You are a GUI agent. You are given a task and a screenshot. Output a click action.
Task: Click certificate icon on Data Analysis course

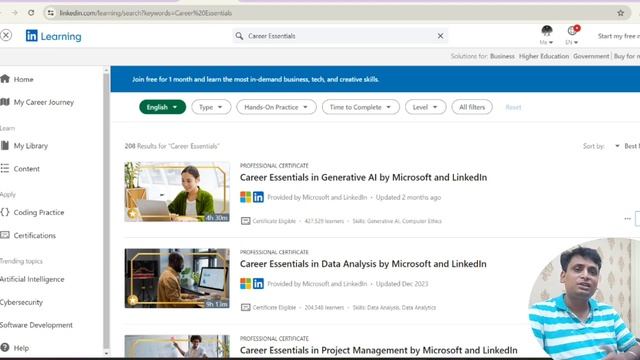click(x=245, y=307)
